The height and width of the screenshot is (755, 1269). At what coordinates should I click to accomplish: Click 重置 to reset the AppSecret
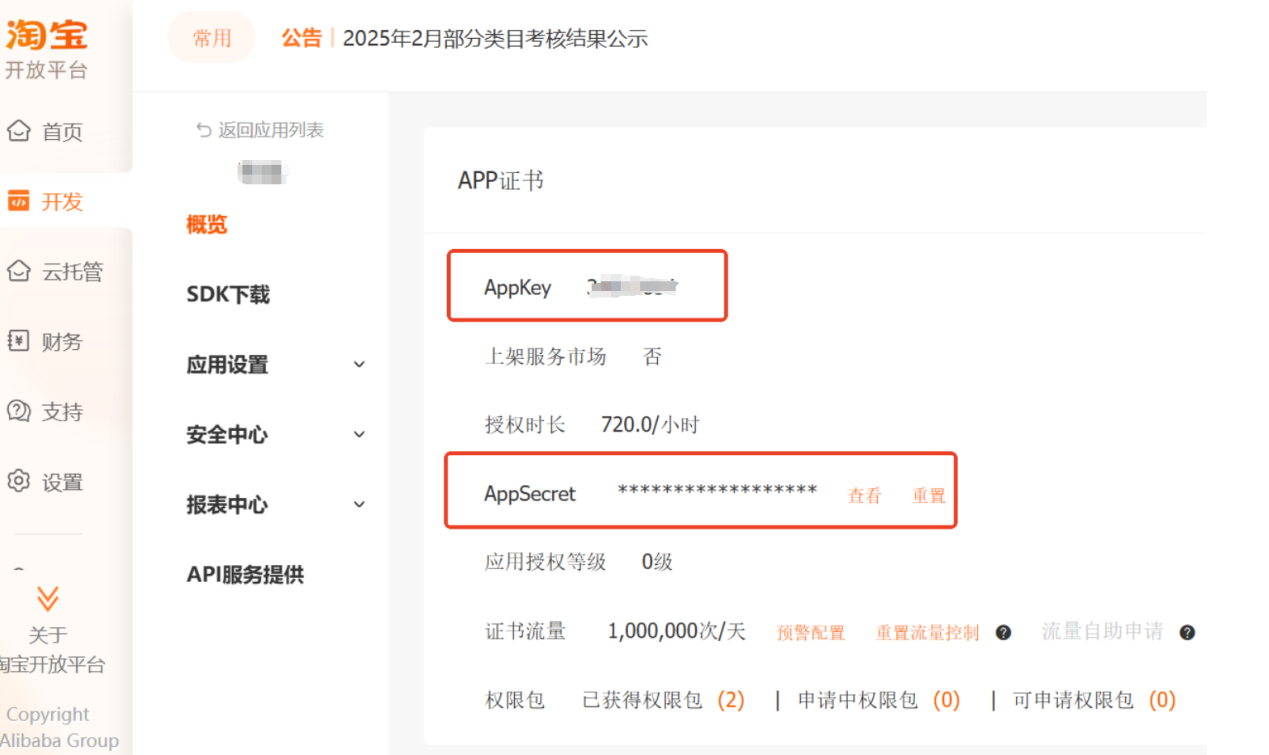928,496
